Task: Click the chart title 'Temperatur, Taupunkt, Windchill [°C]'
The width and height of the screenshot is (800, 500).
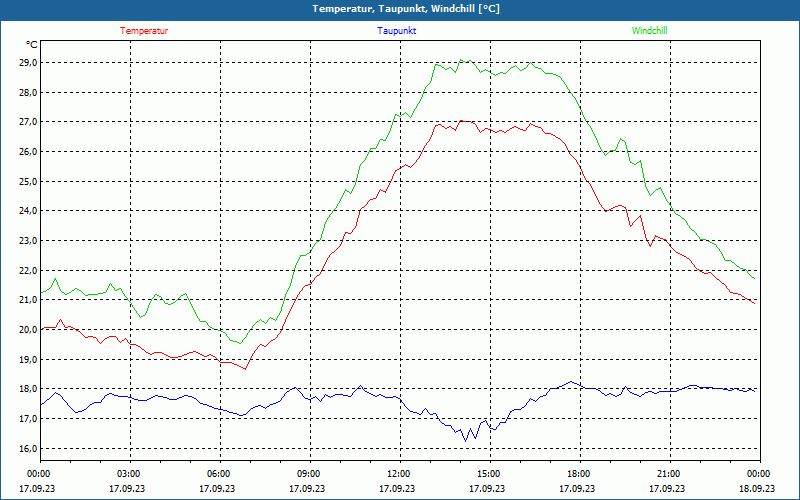Action: click(x=406, y=9)
